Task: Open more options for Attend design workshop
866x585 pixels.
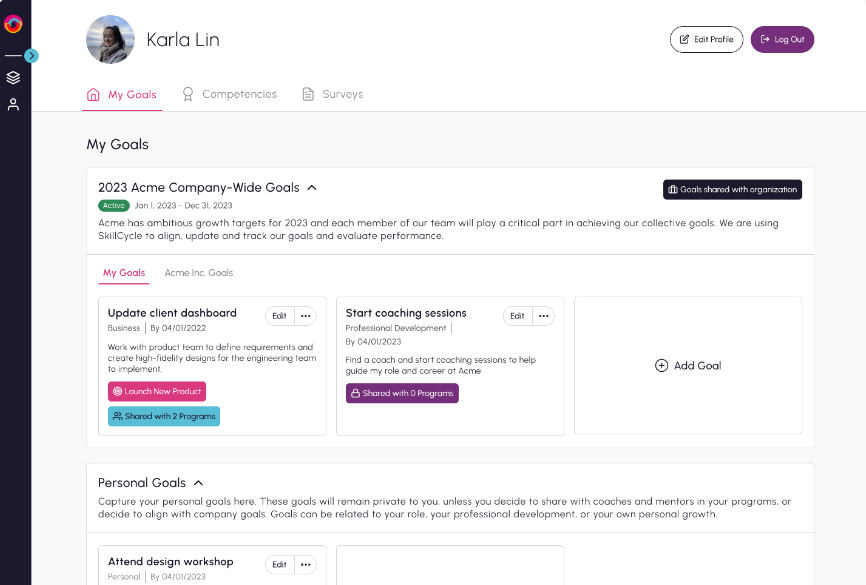Action: click(x=306, y=565)
